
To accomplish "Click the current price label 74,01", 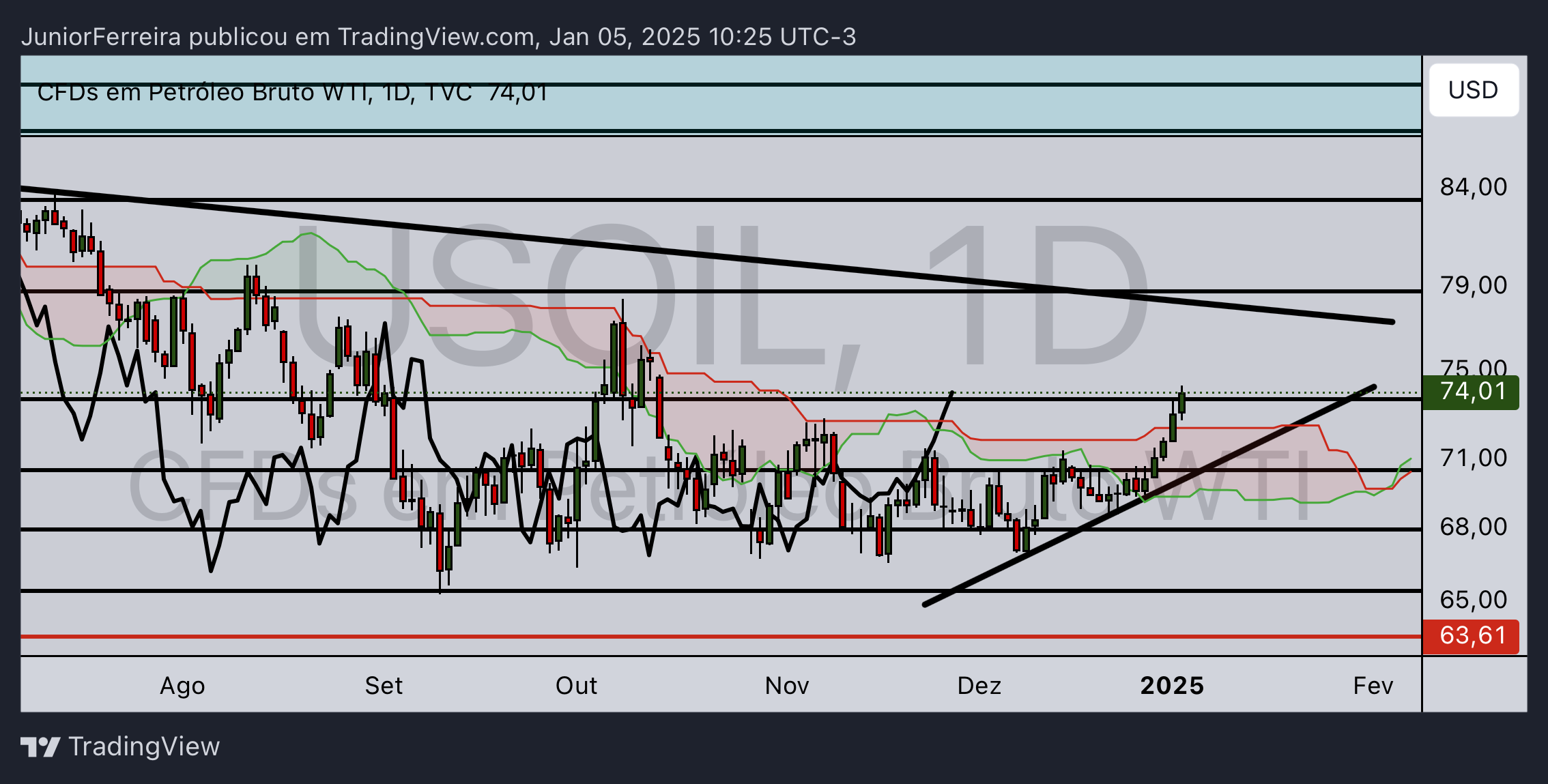I will 1471,392.
